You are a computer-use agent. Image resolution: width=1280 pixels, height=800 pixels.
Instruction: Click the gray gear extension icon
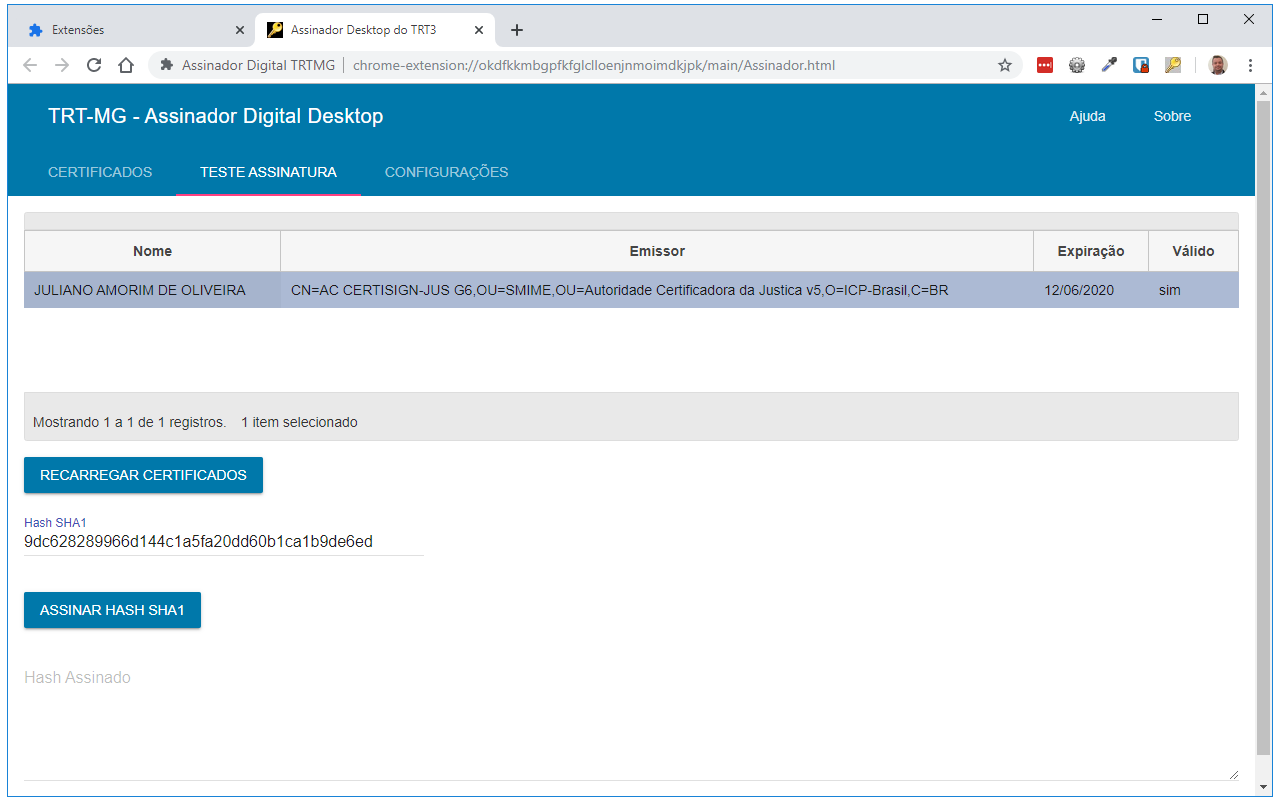(1077, 65)
